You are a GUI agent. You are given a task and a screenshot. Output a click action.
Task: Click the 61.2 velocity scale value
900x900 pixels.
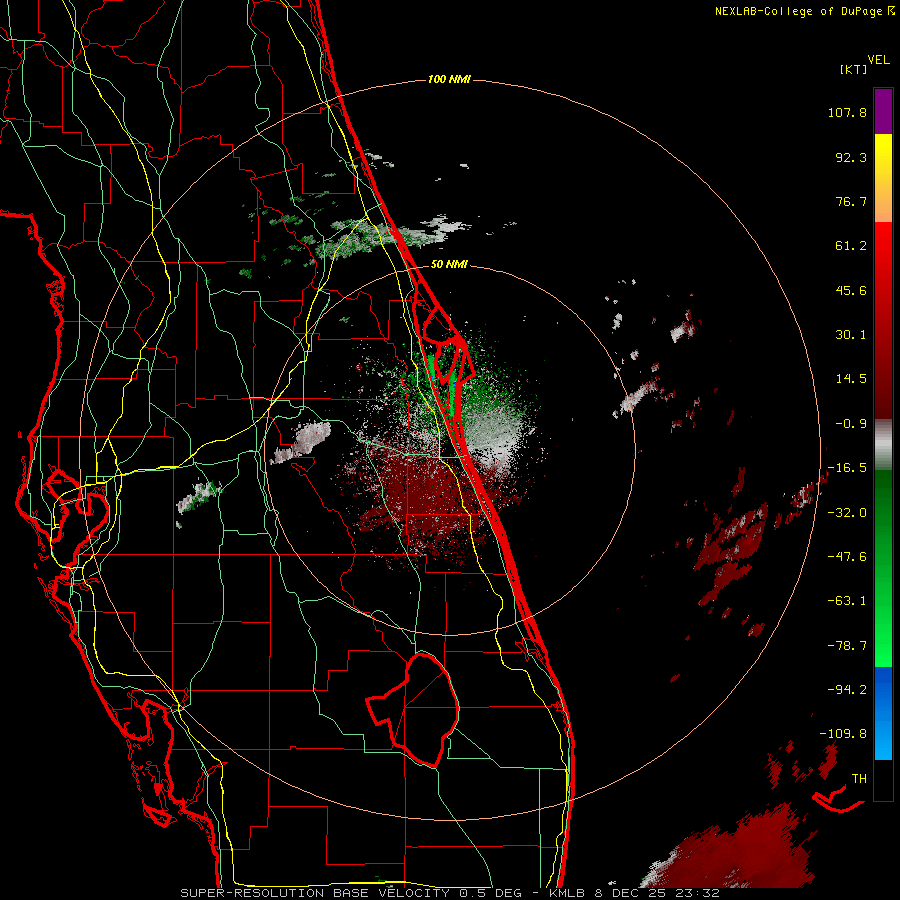851,246
